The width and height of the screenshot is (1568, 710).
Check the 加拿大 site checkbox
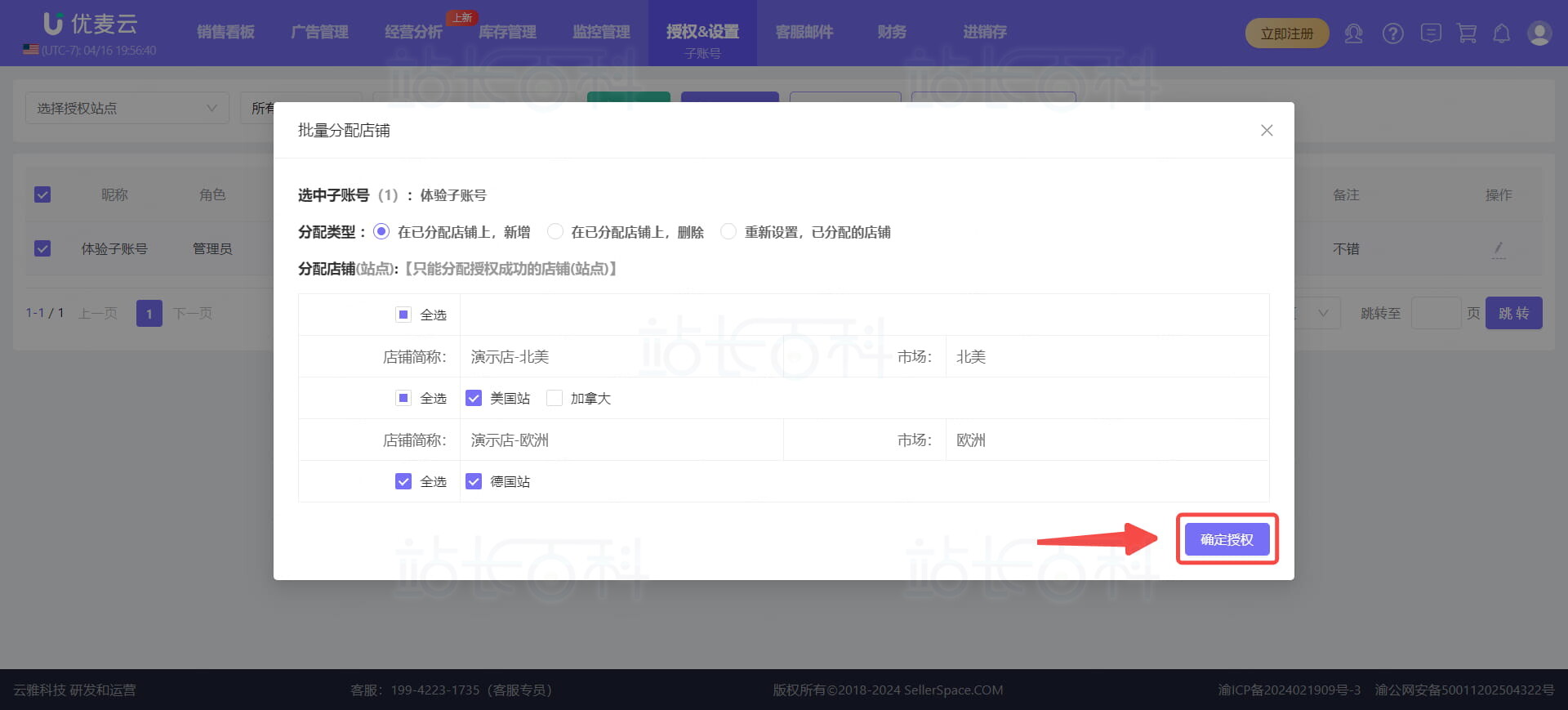(555, 399)
